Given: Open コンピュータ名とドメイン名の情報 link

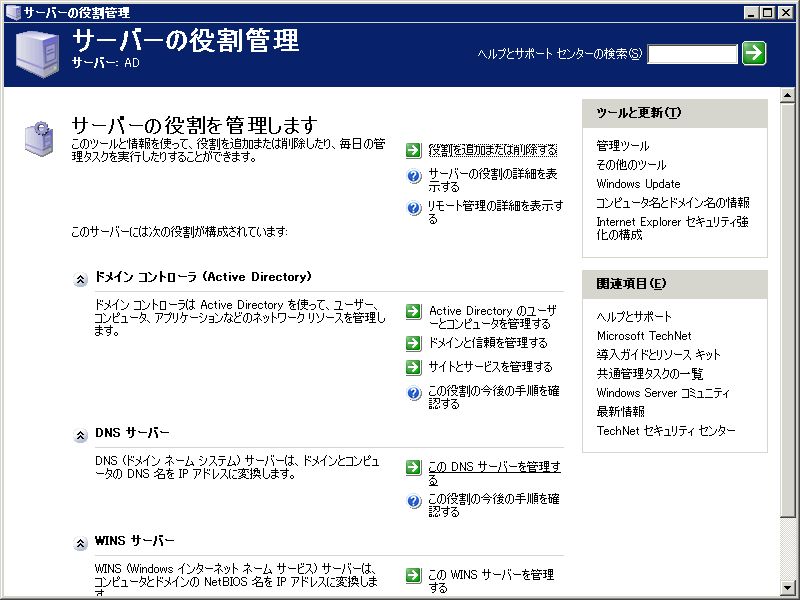Looking at the screenshot, I should tap(673, 203).
